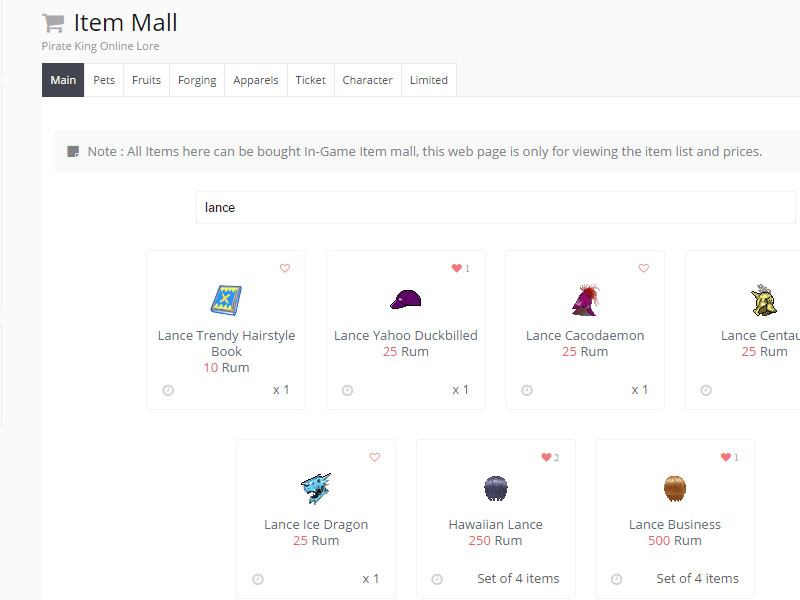Click the clock icon on Hawaiian Lance card
800x600 pixels.
(x=437, y=579)
